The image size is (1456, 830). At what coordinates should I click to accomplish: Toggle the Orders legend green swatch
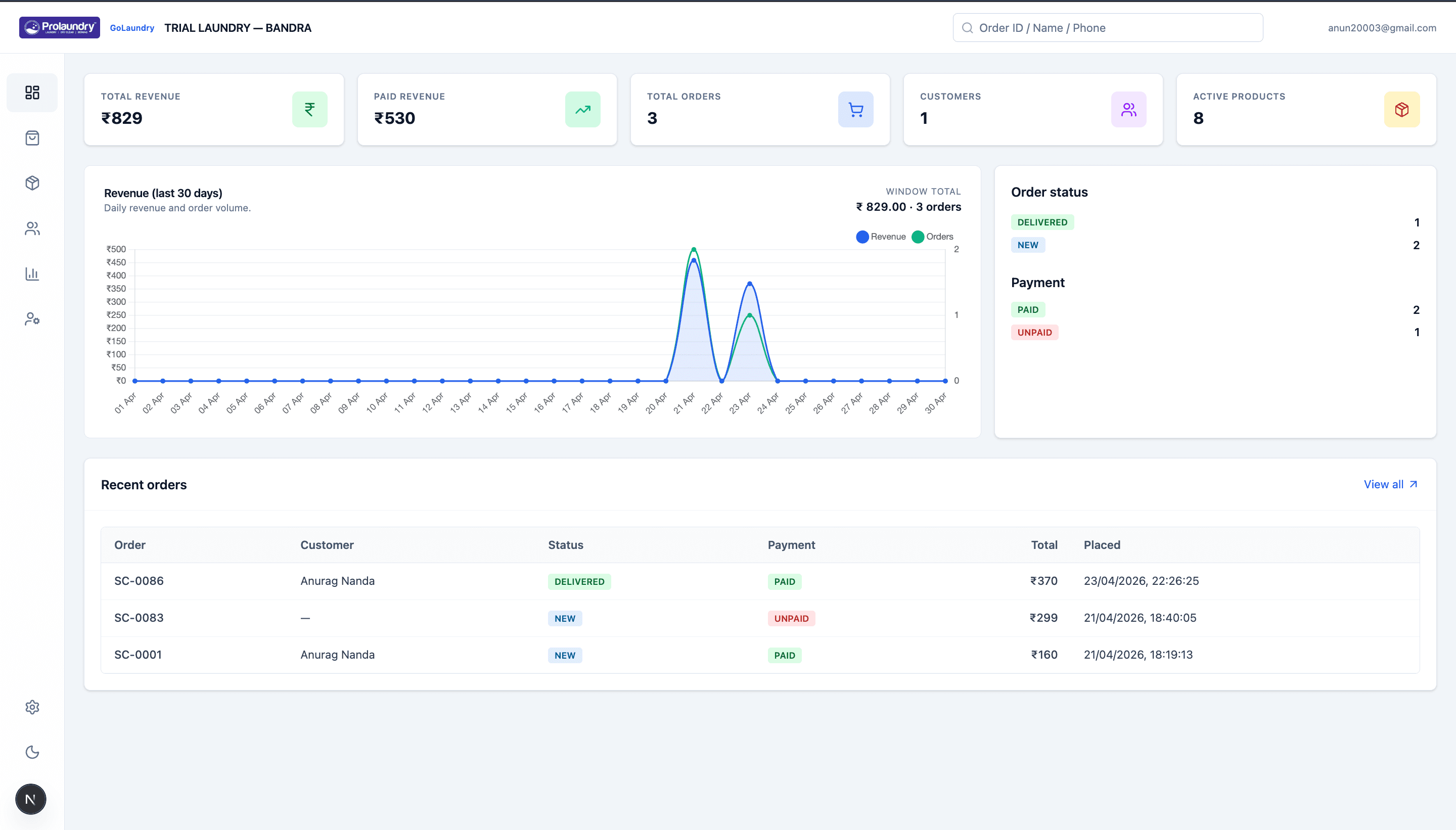pos(918,237)
